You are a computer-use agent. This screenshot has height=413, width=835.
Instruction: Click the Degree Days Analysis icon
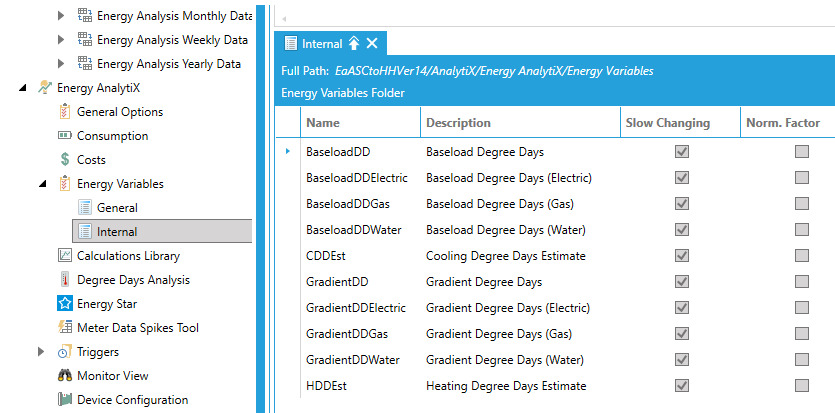[x=65, y=280]
